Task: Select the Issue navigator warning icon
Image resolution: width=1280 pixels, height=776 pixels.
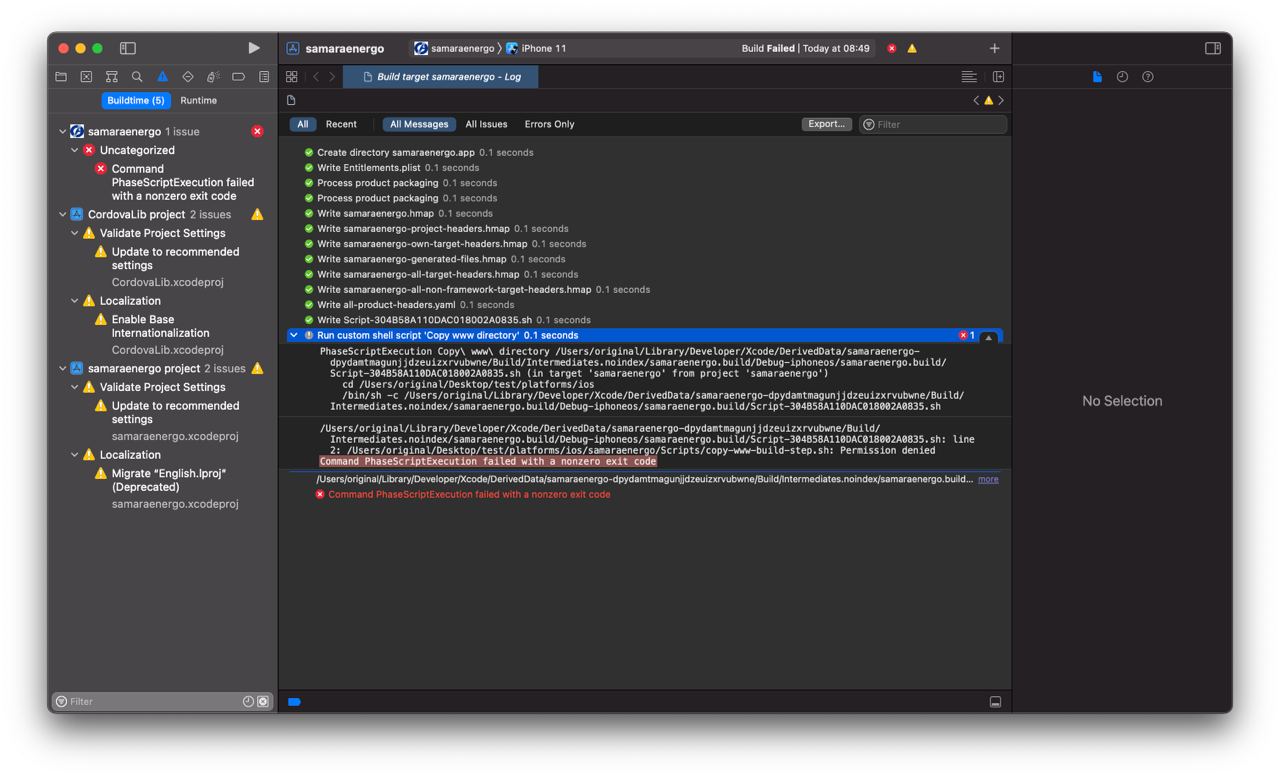Action: [x=162, y=77]
